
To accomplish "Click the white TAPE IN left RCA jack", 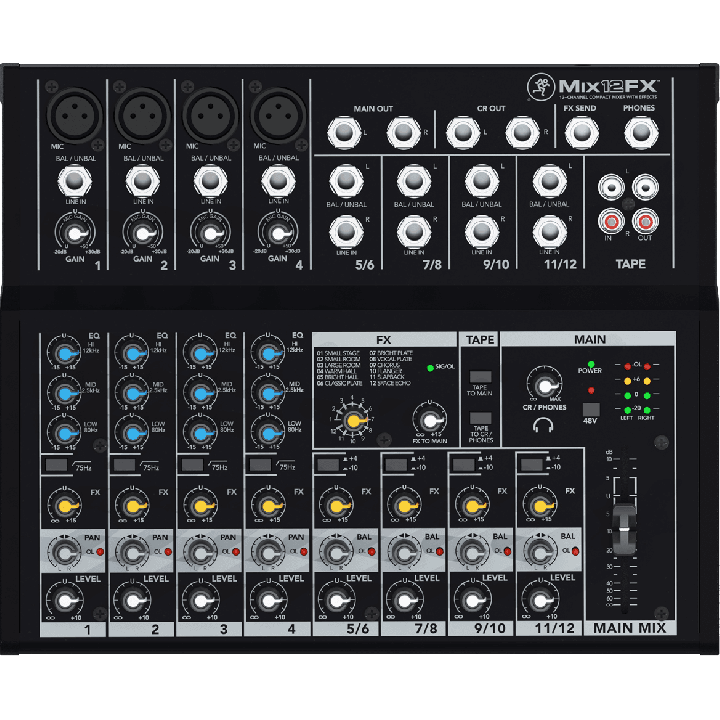I will point(611,187).
